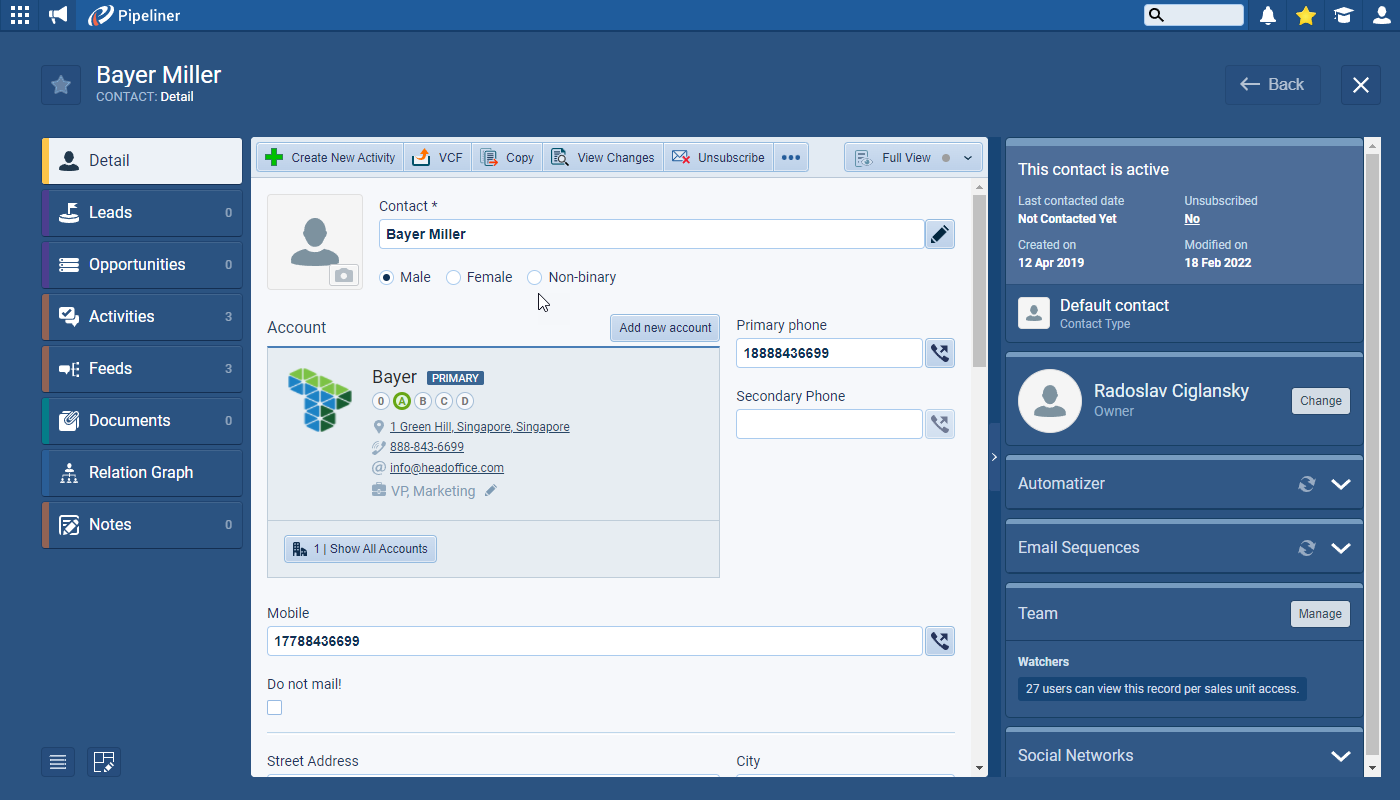Edit the VP, Marketing position pencil
This screenshot has height=800, width=1400.
coord(490,491)
